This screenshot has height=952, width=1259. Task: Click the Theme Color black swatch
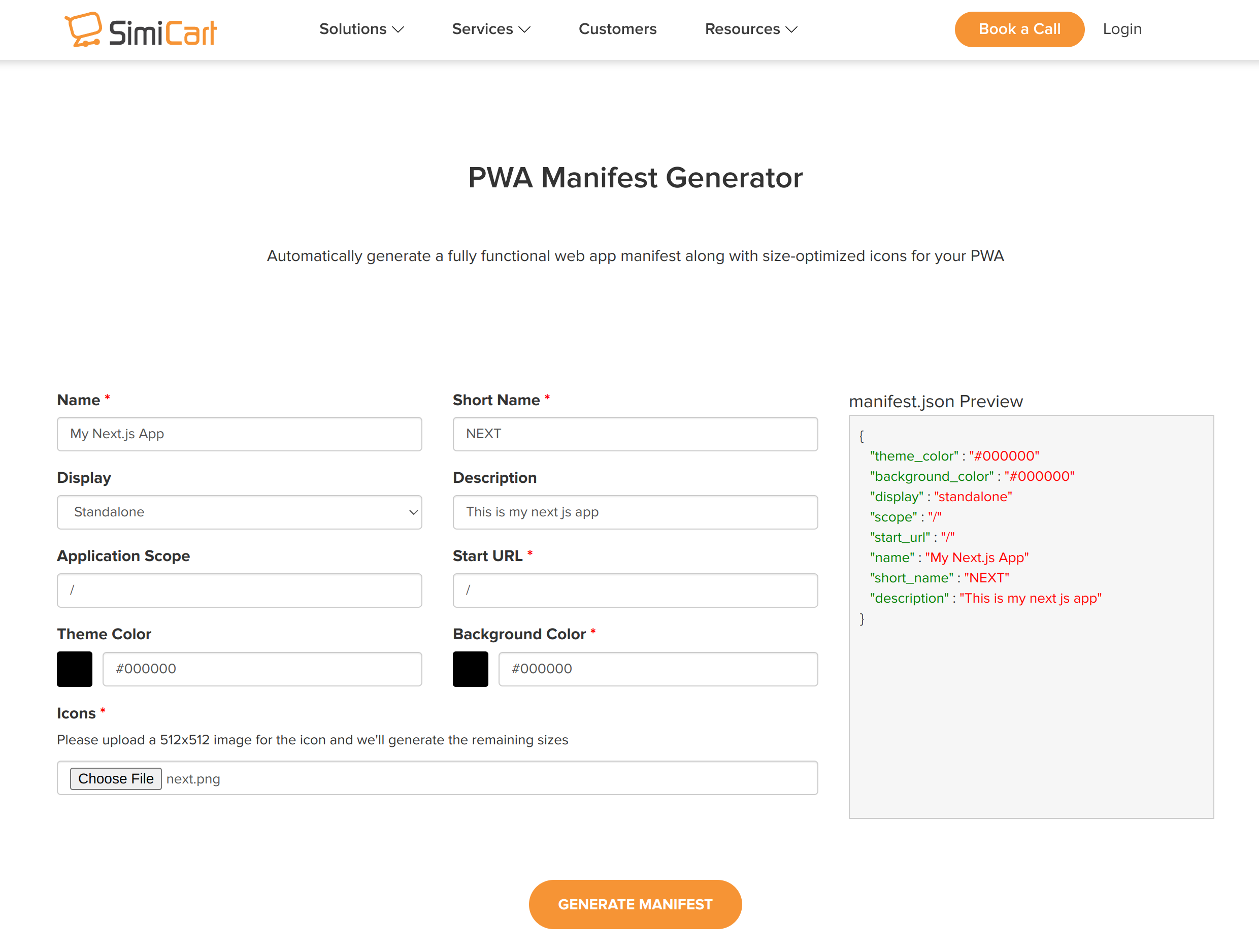click(x=75, y=669)
